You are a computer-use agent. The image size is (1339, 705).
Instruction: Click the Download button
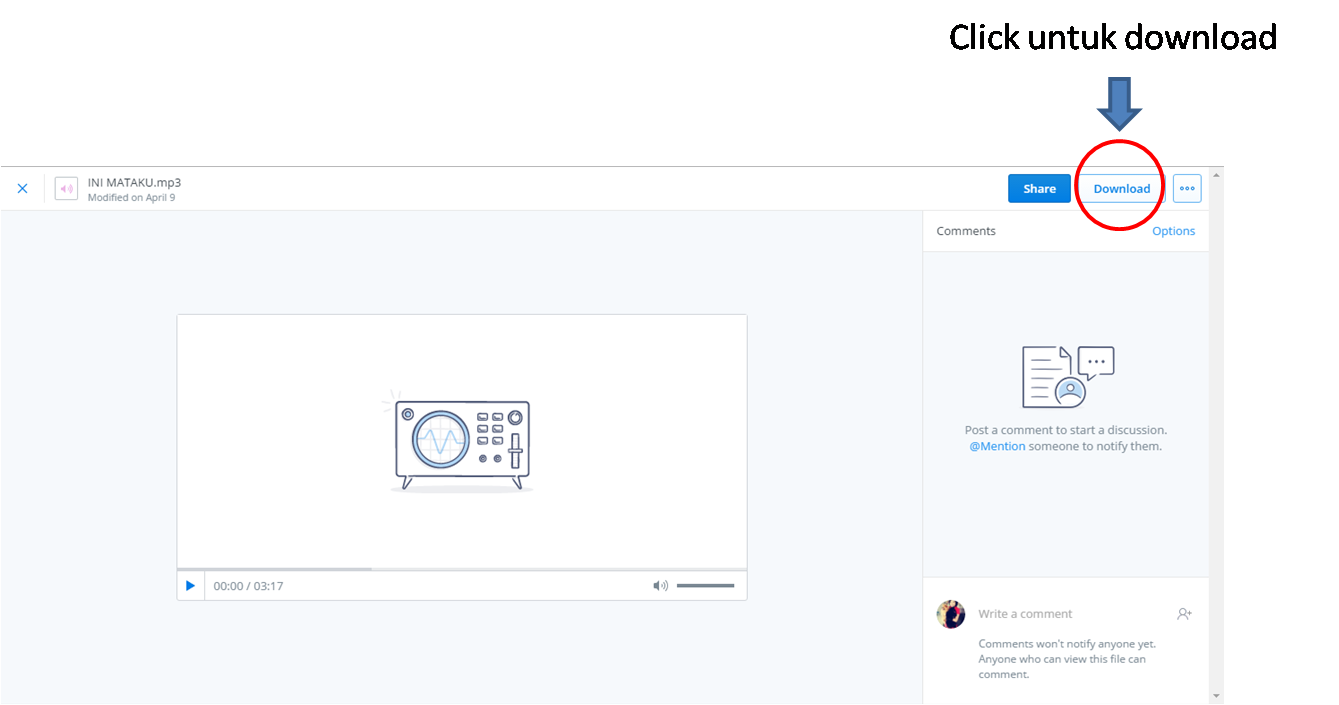click(x=1121, y=189)
